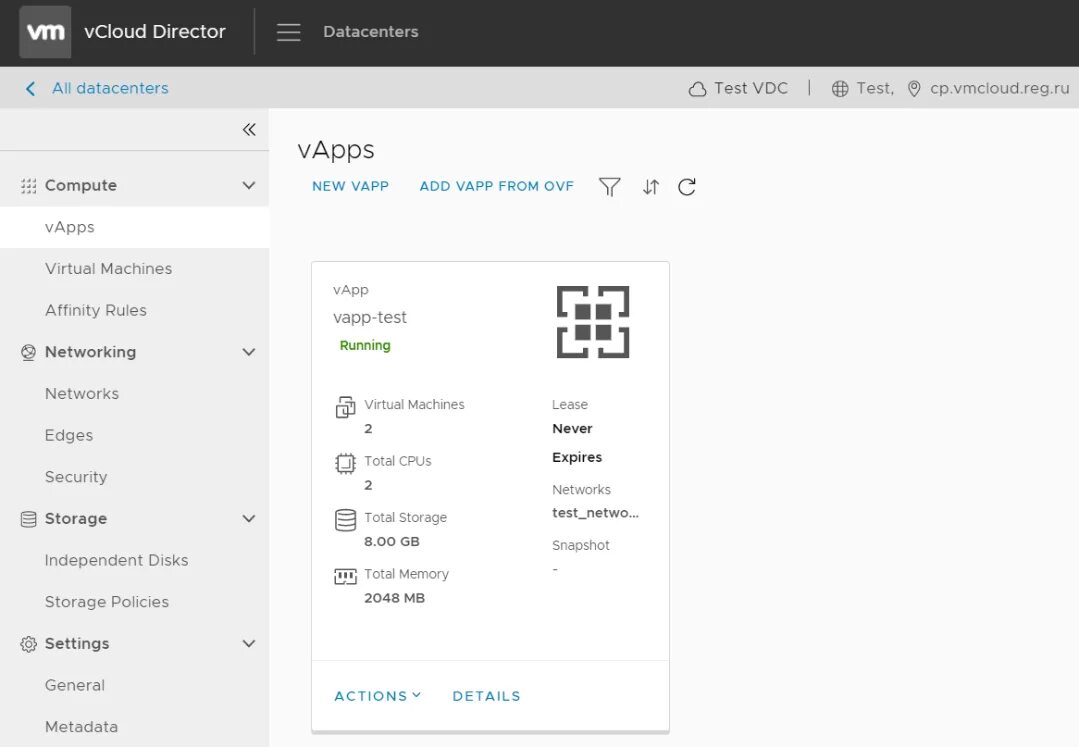Click the vapp-test name
Image resolution: width=1079 pixels, height=747 pixels.
pyautogui.click(x=370, y=317)
